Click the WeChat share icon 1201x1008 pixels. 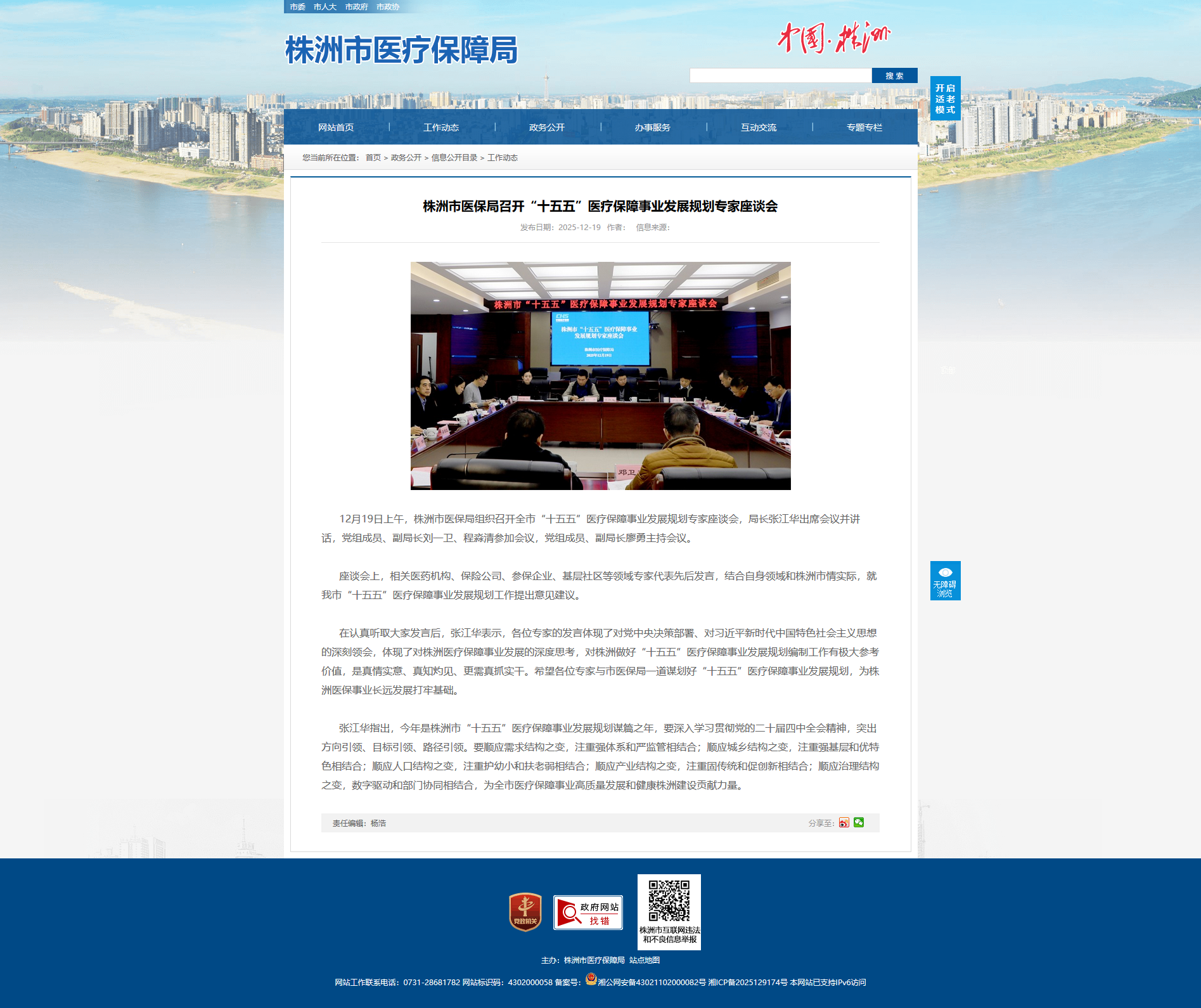(859, 823)
